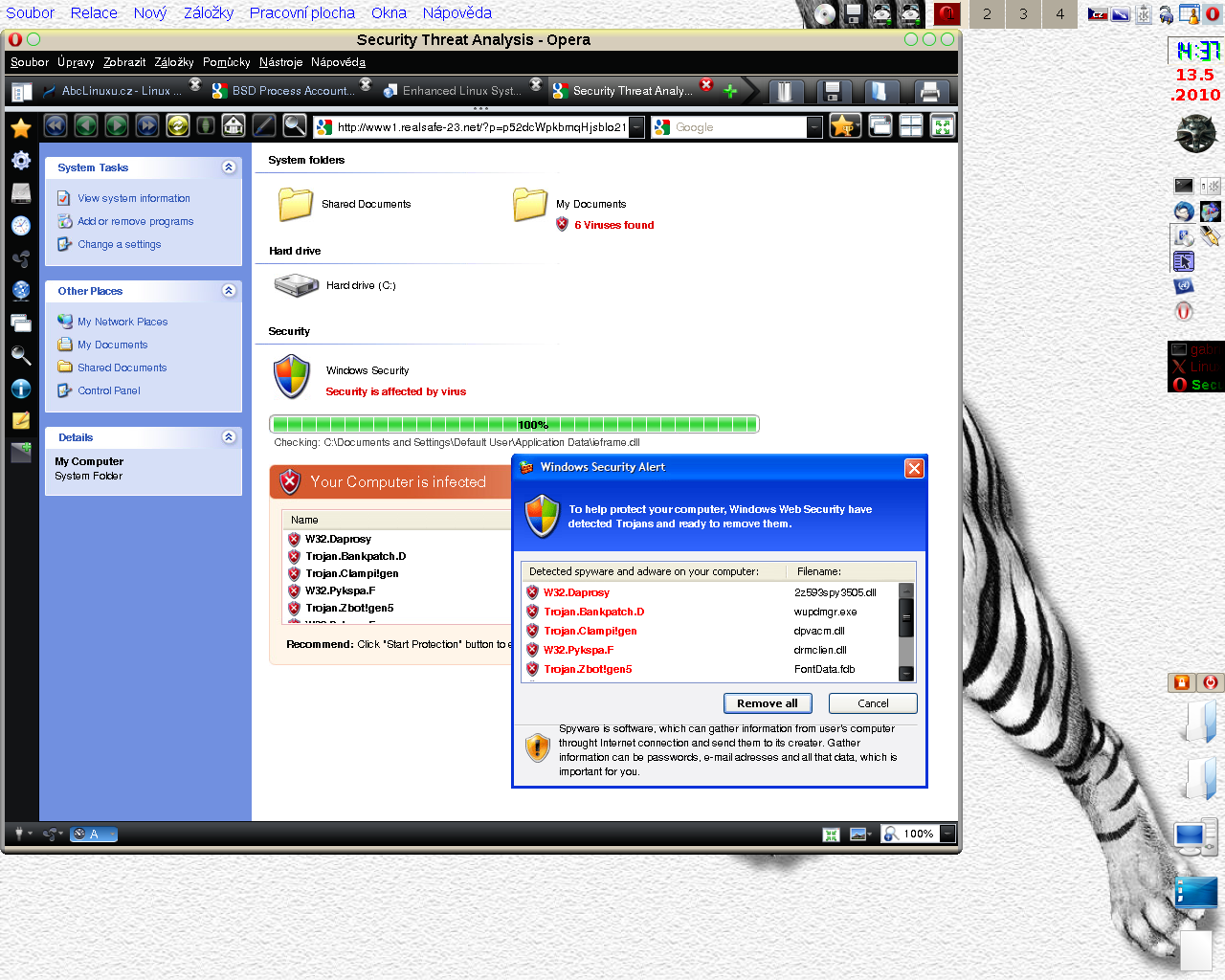Click the magnifier Find icon in navigation bar
Image resolution: width=1225 pixels, height=980 pixels.
pos(295,125)
